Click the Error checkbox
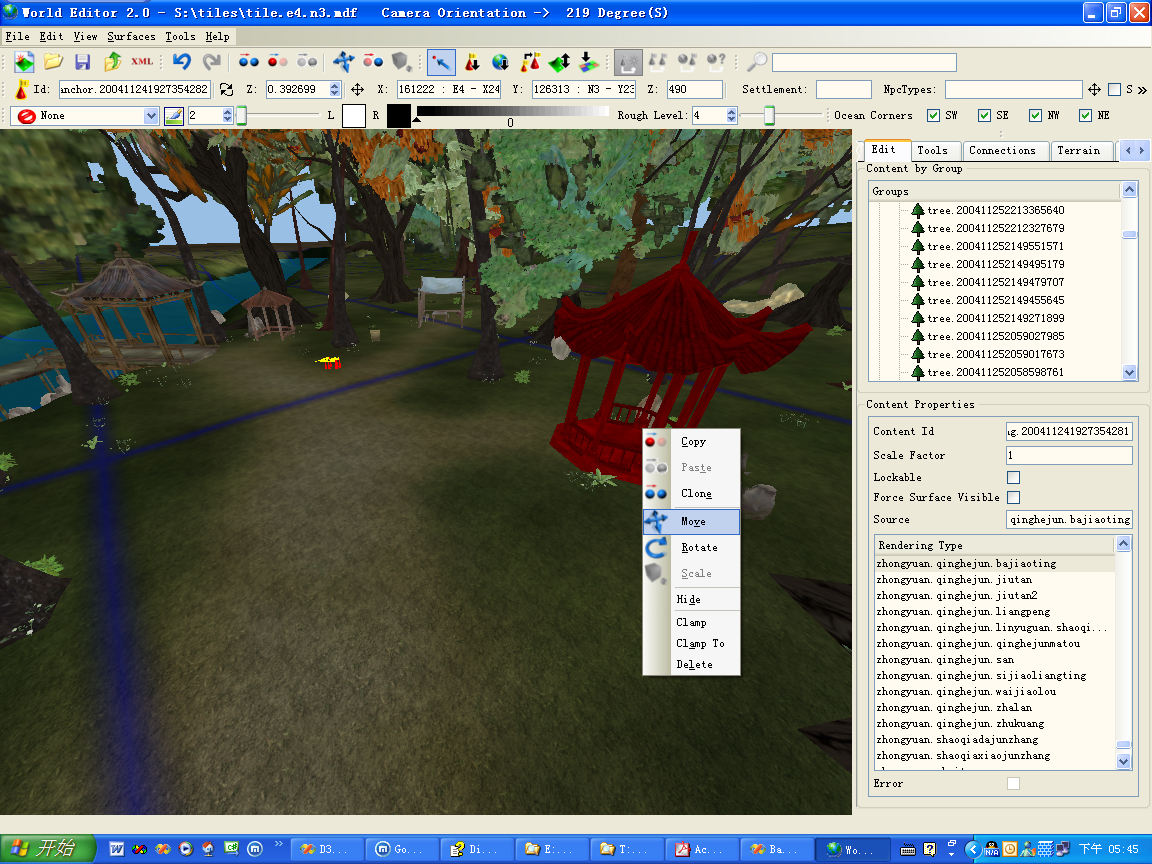The width and height of the screenshot is (1152, 864). pos(1013,783)
